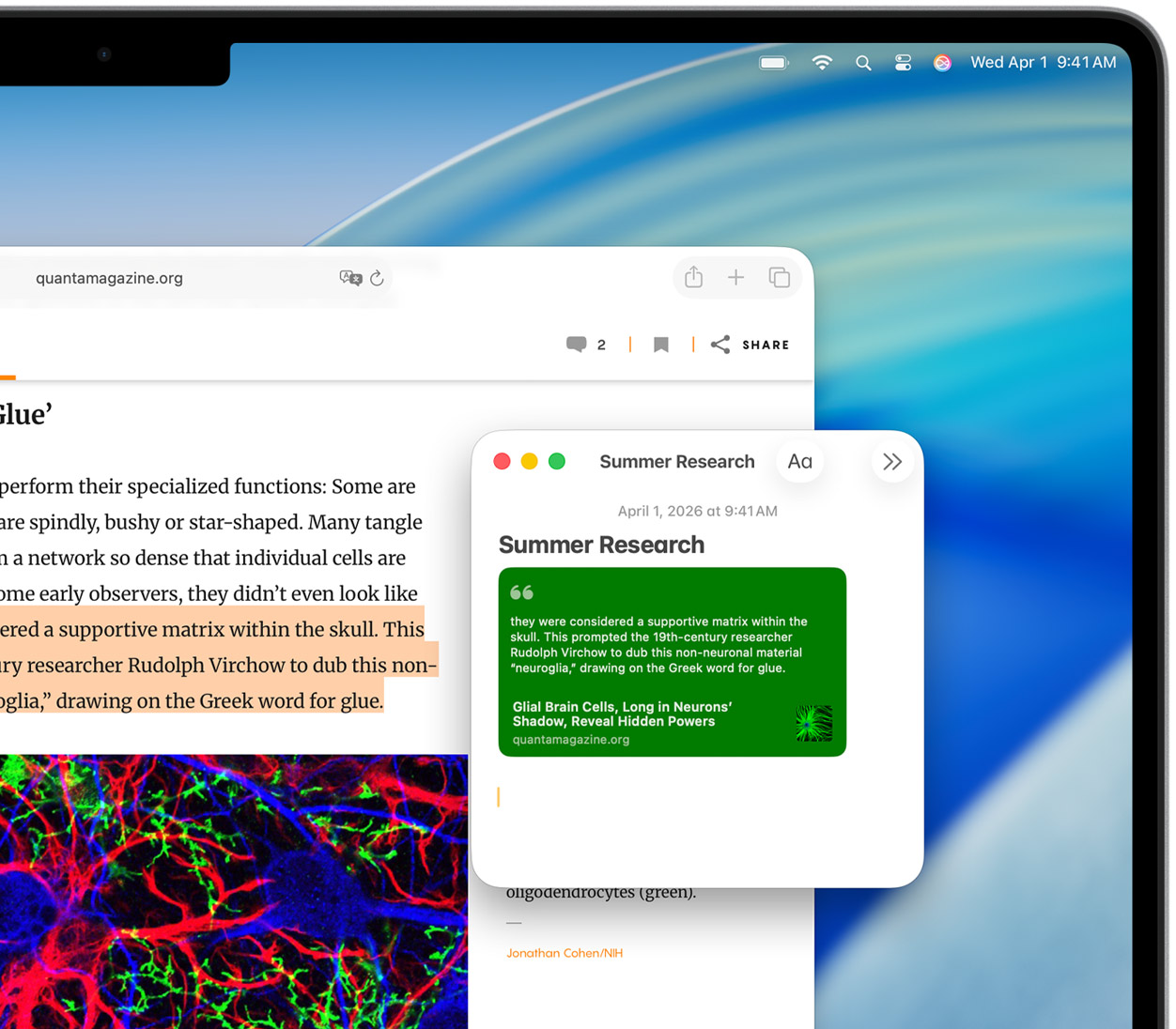This screenshot has width=1176, height=1029.
Task: Click the date and time in menu bar
Action: point(1043,63)
